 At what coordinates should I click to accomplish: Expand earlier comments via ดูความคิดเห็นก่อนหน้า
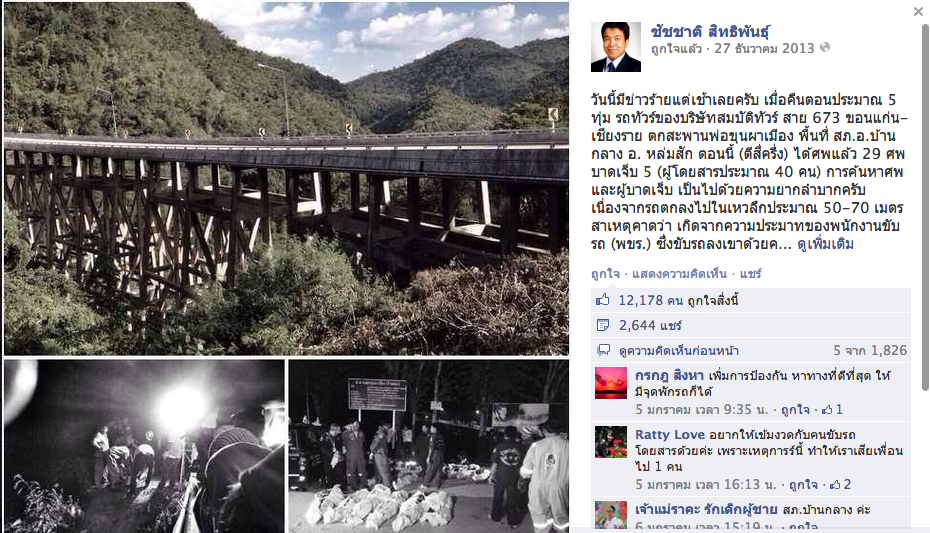pos(679,350)
